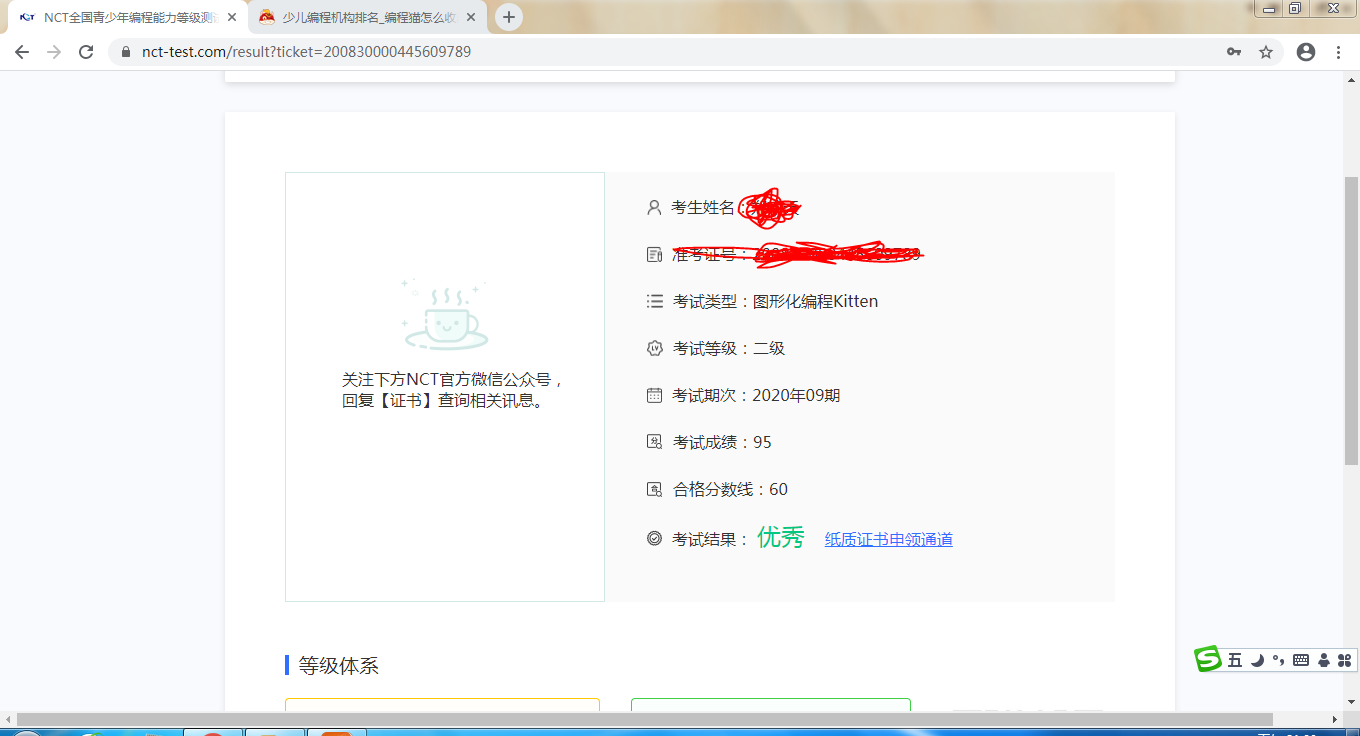The image size is (1360, 736).
Task: Click the green 优秀 result text
Action: [x=781, y=538]
